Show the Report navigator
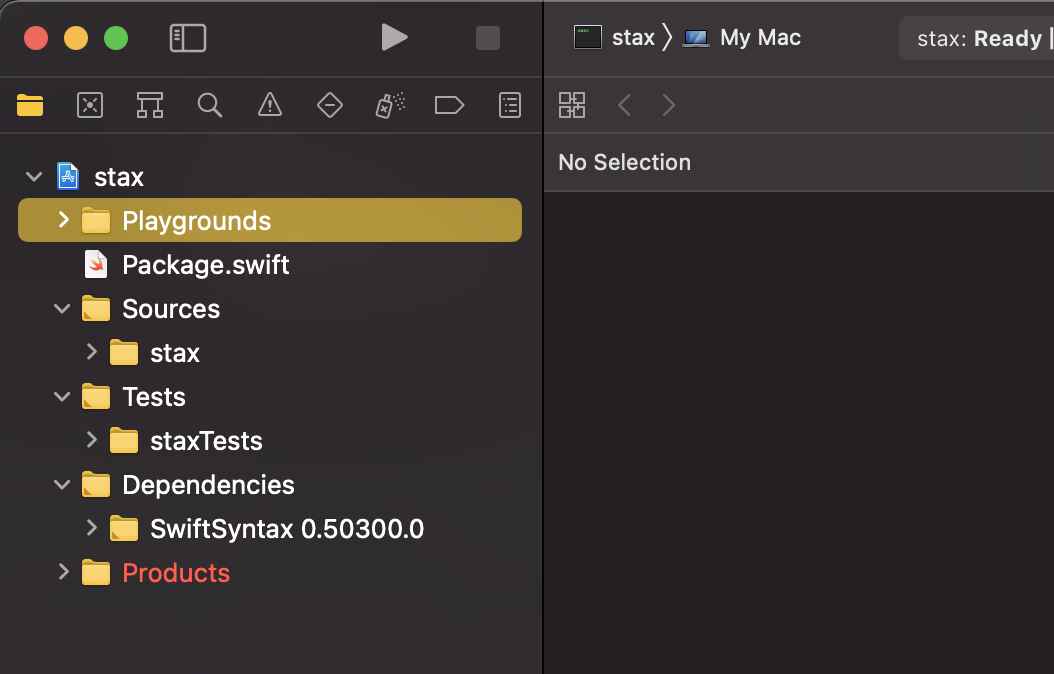1054x674 pixels. 510,105
